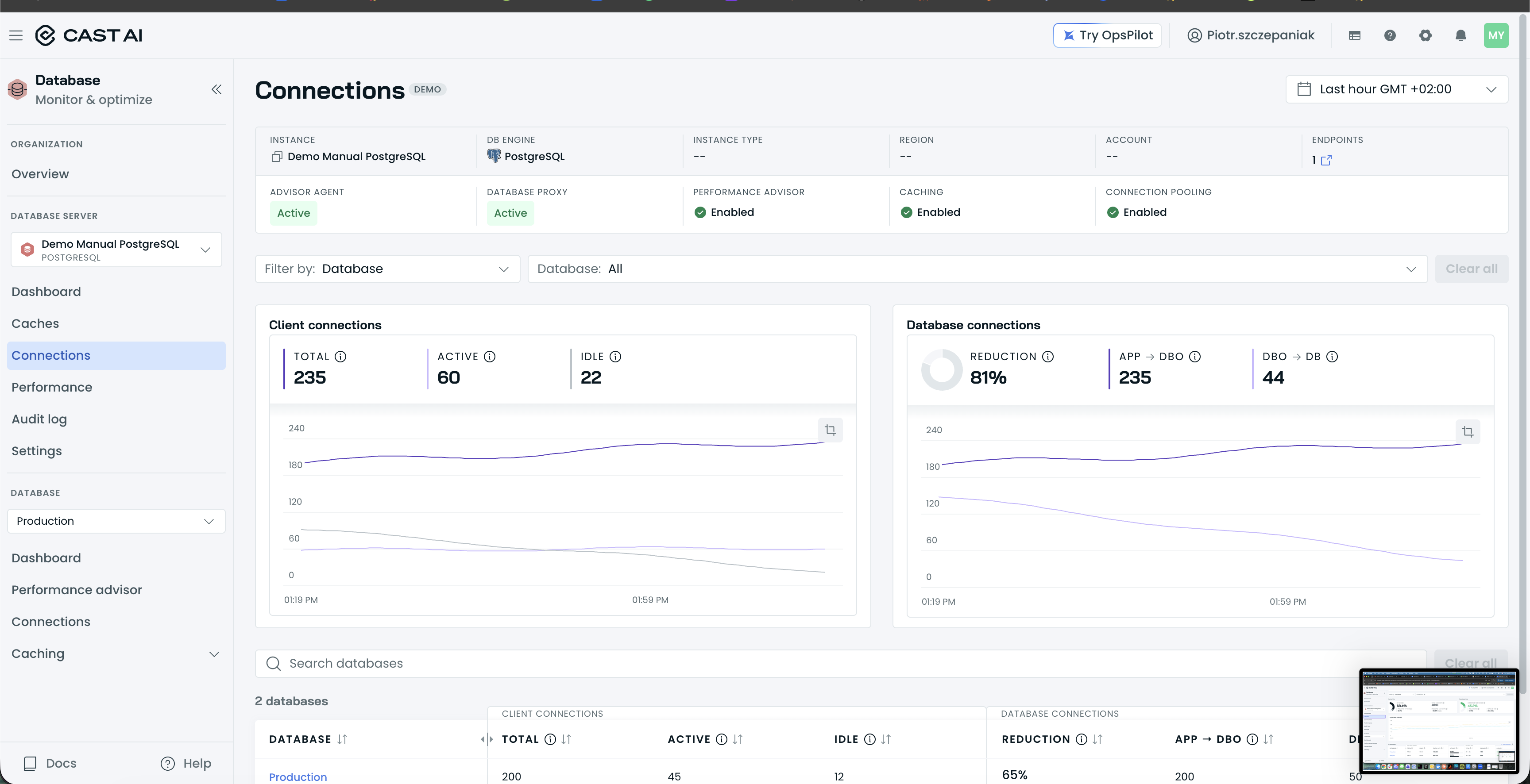The height and width of the screenshot is (784, 1530).
Task: Open the hamburger navigation menu
Action: [x=16, y=35]
